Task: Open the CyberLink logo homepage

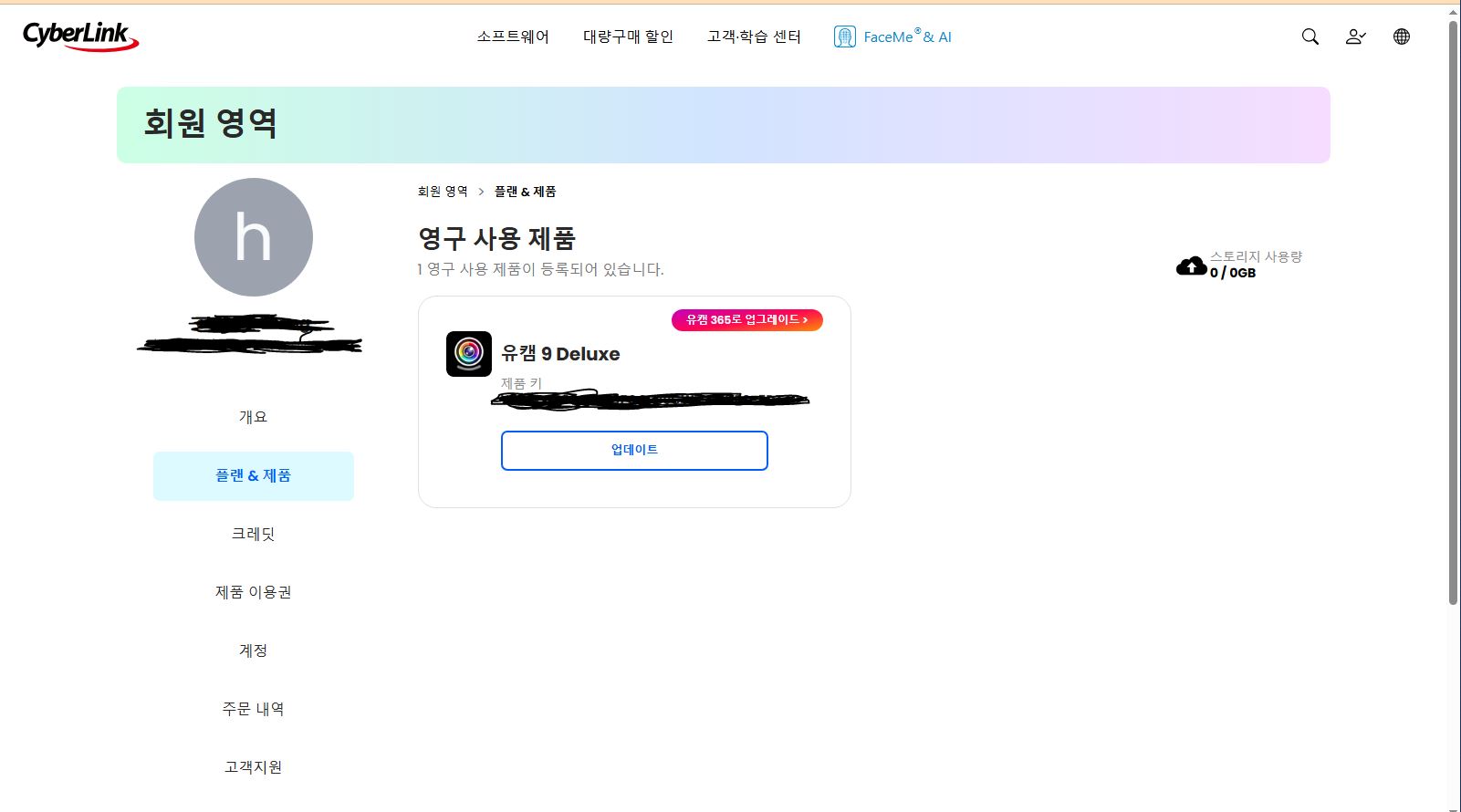Action: 80,36
